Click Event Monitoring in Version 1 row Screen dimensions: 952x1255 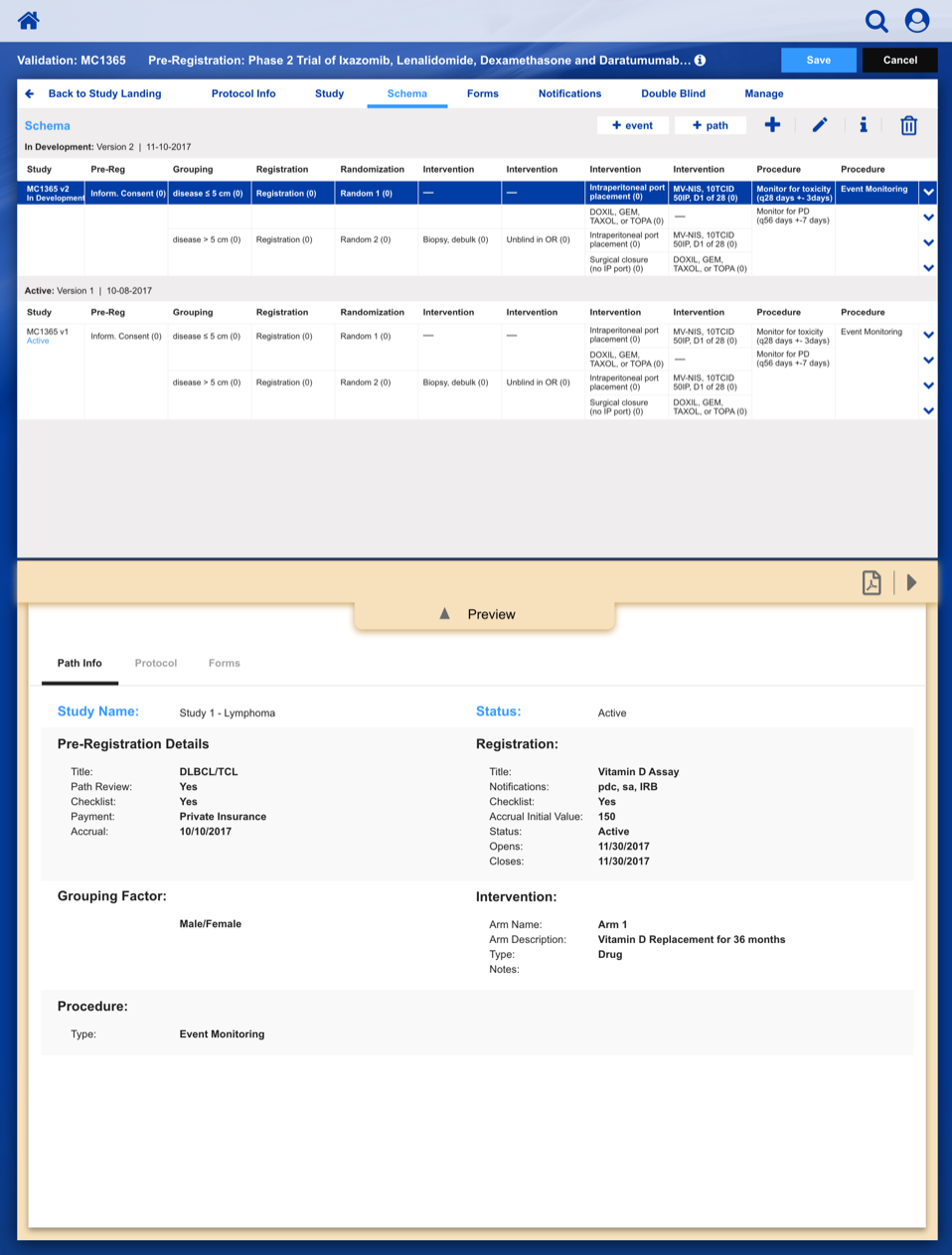coord(872,332)
